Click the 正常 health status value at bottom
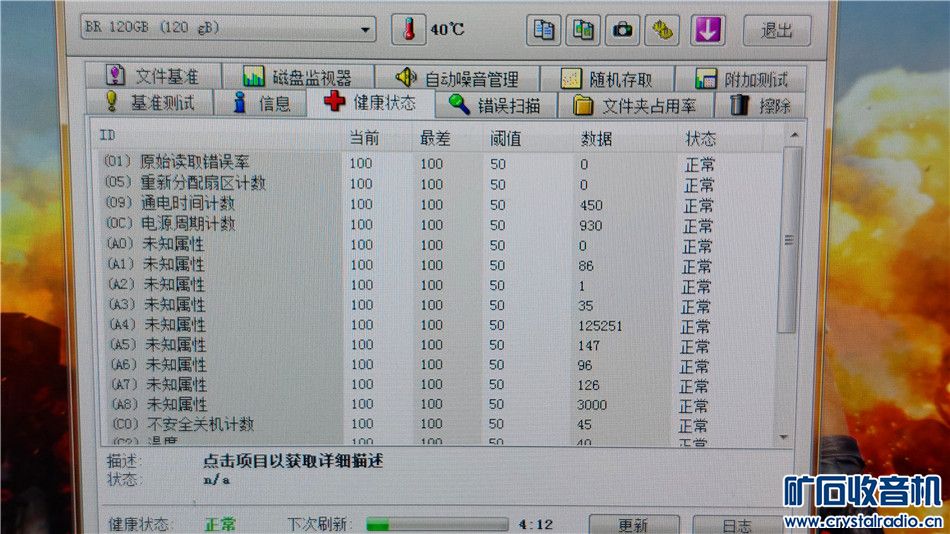Viewport: 950px width, 534px height. [220, 524]
